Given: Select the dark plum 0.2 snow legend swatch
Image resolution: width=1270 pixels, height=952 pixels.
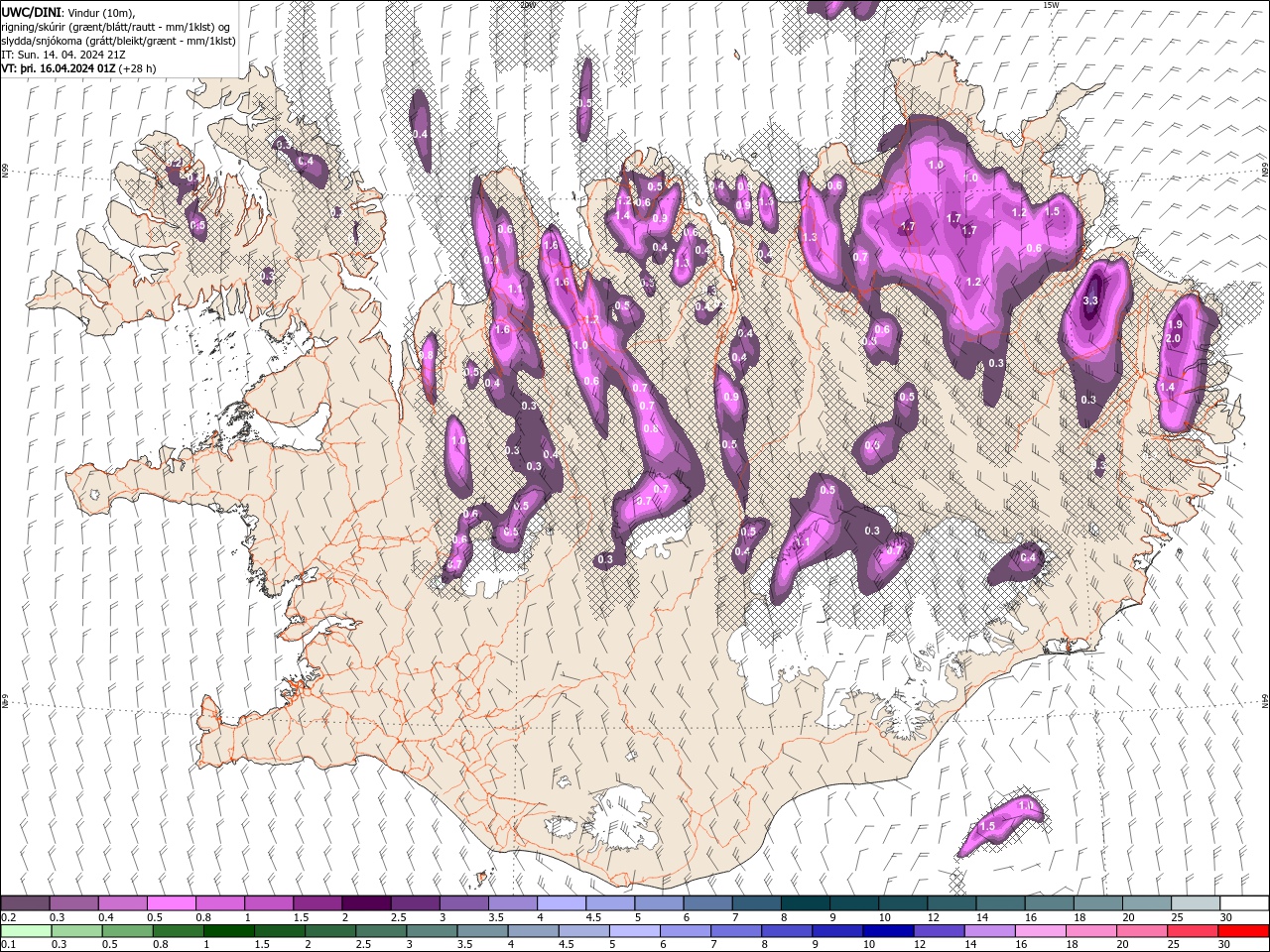Looking at the screenshot, I should [x=25, y=903].
